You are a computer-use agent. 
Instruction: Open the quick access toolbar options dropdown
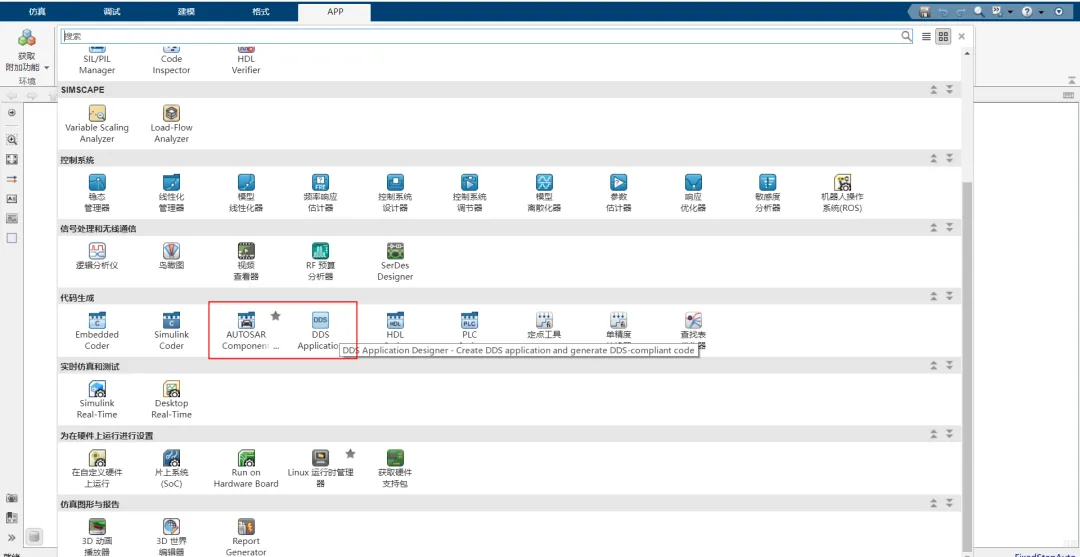pyautogui.click(x=1059, y=12)
